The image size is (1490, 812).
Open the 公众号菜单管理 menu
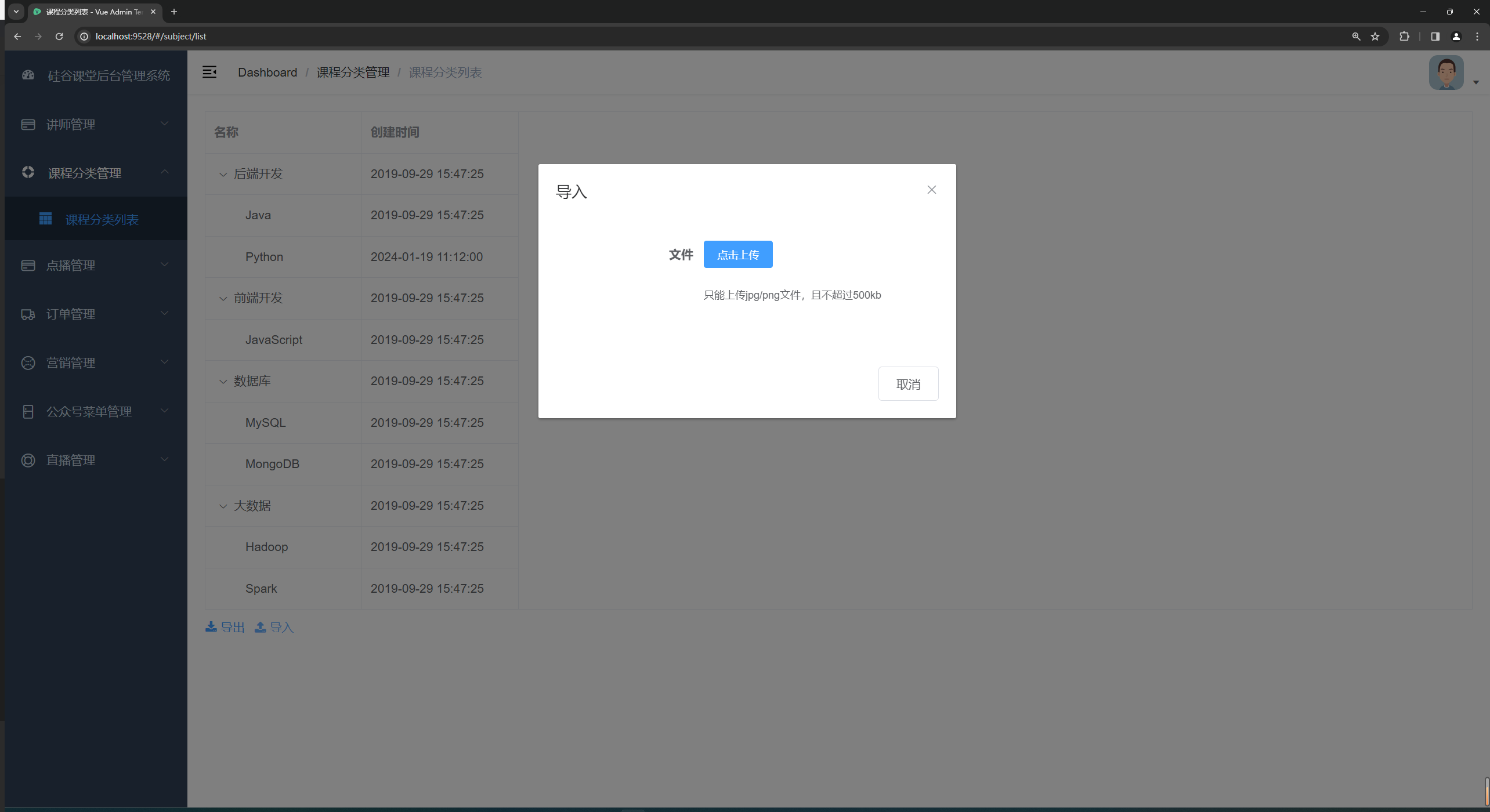[x=96, y=411]
